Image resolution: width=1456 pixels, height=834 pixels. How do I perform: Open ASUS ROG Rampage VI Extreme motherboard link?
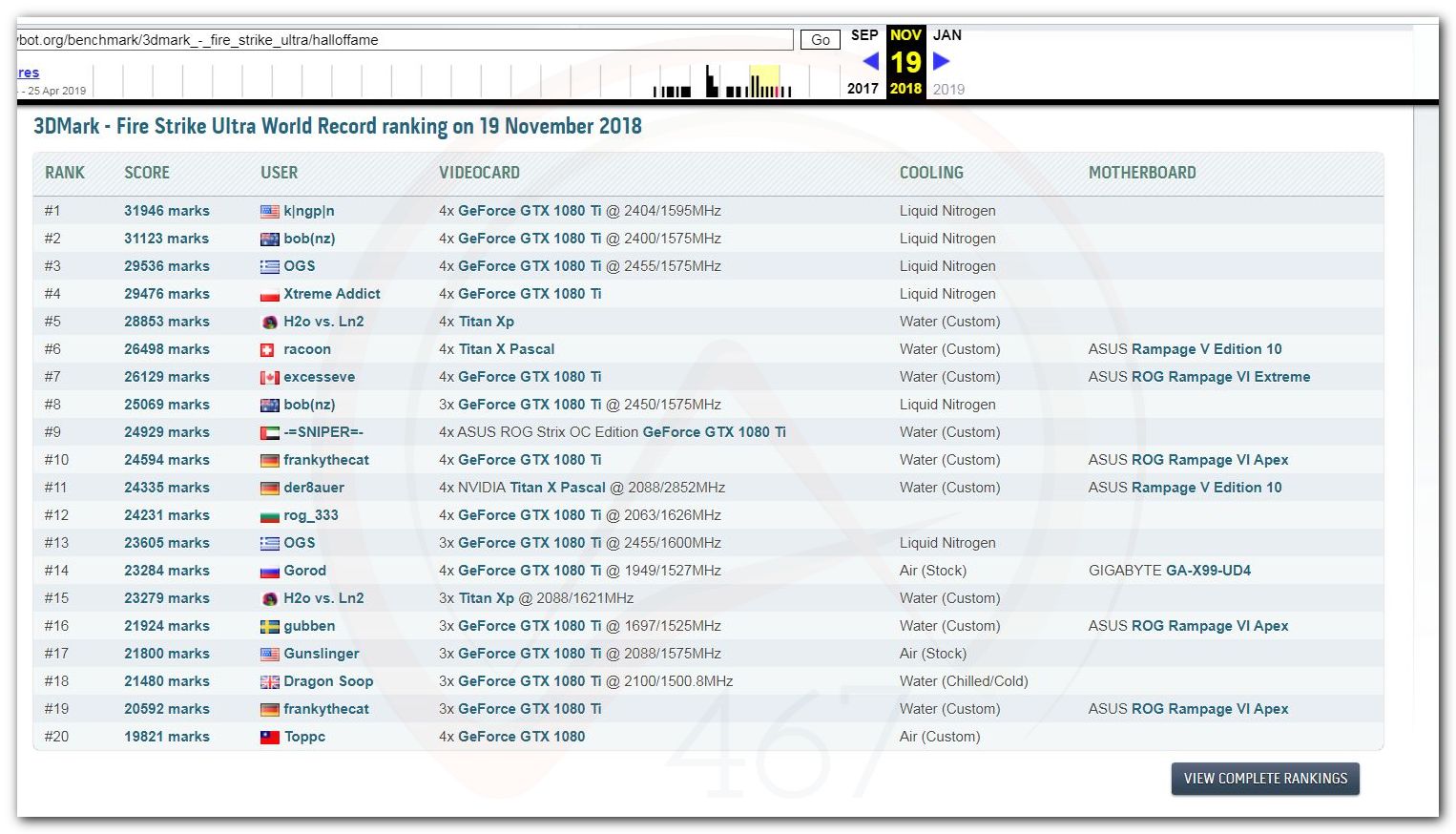(1220, 377)
